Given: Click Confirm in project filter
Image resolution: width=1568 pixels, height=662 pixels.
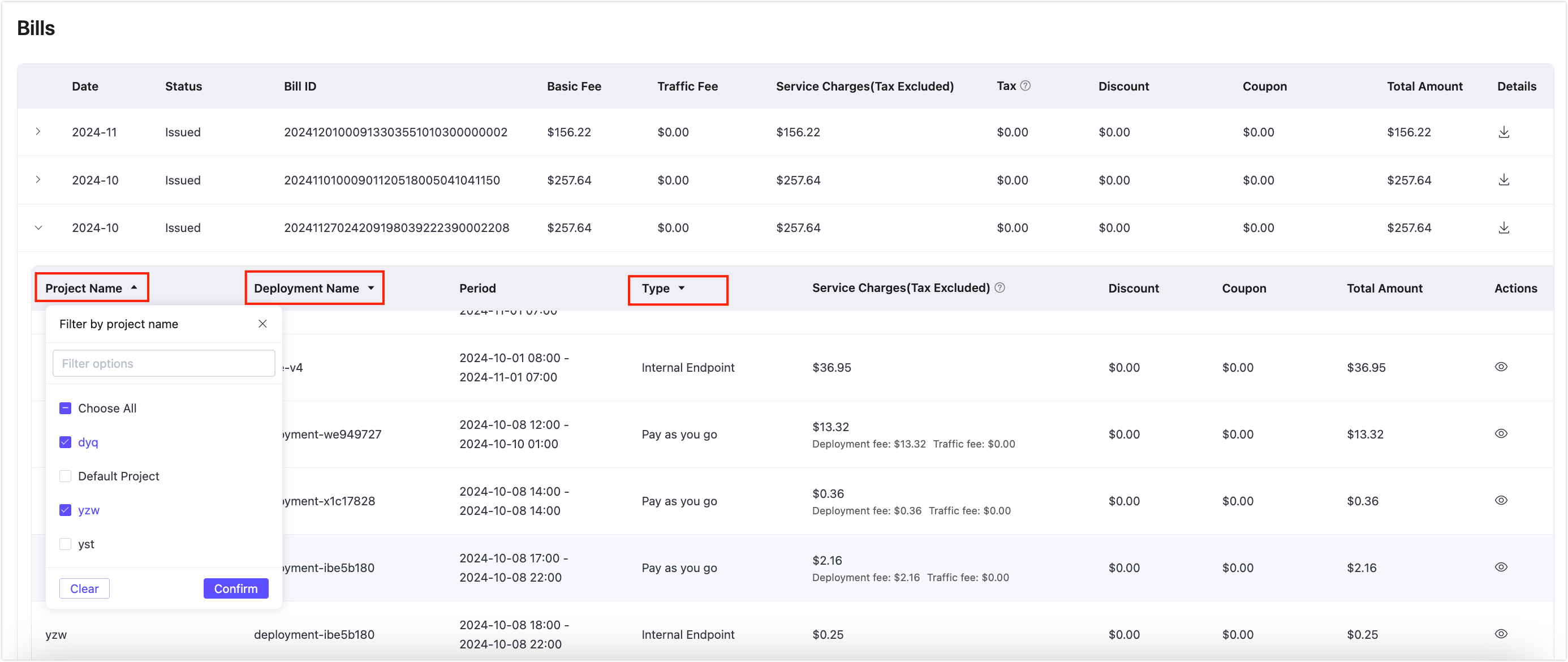Looking at the screenshot, I should point(235,588).
